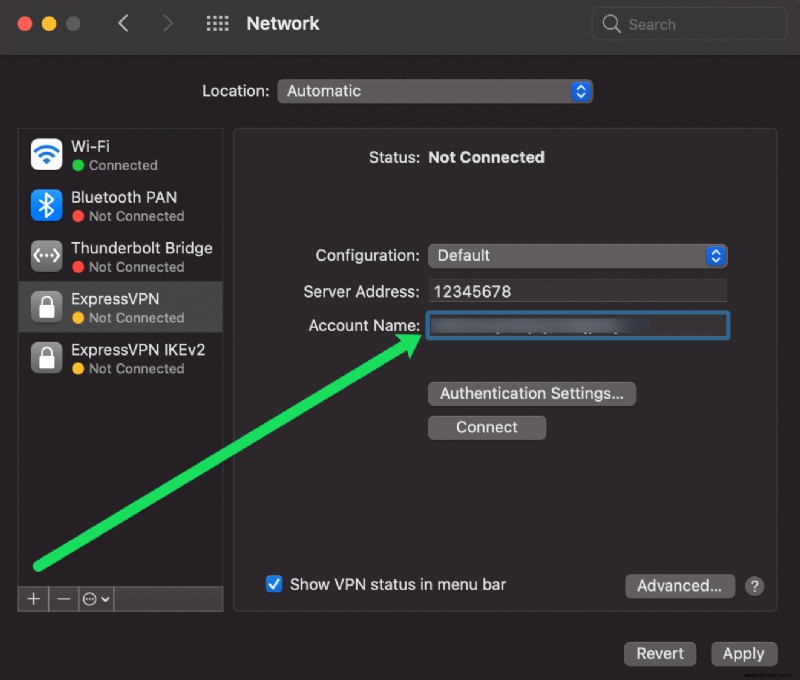Image resolution: width=800 pixels, height=680 pixels.
Task: Select Bluetooth PAN row label
Action: (x=124, y=197)
